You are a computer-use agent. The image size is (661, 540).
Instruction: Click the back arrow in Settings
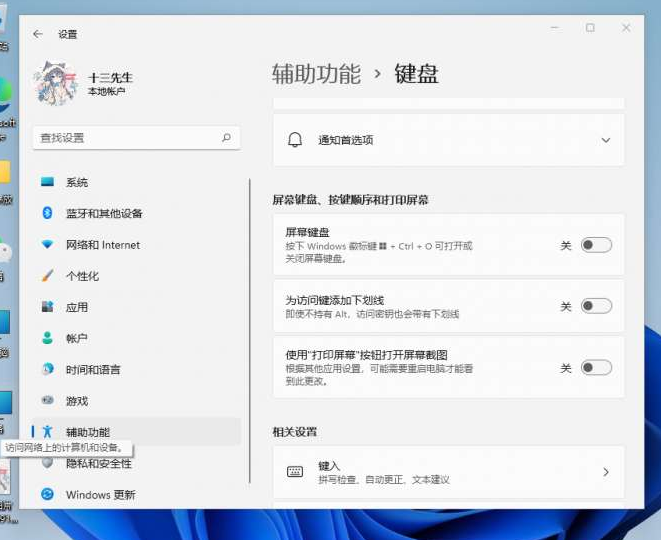[38, 34]
